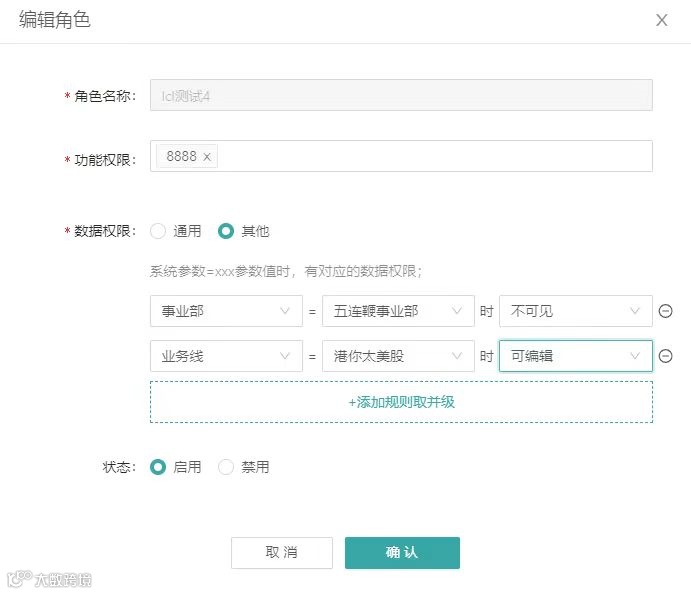Expand the 可编辑 permission dropdown

click(x=575, y=356)
